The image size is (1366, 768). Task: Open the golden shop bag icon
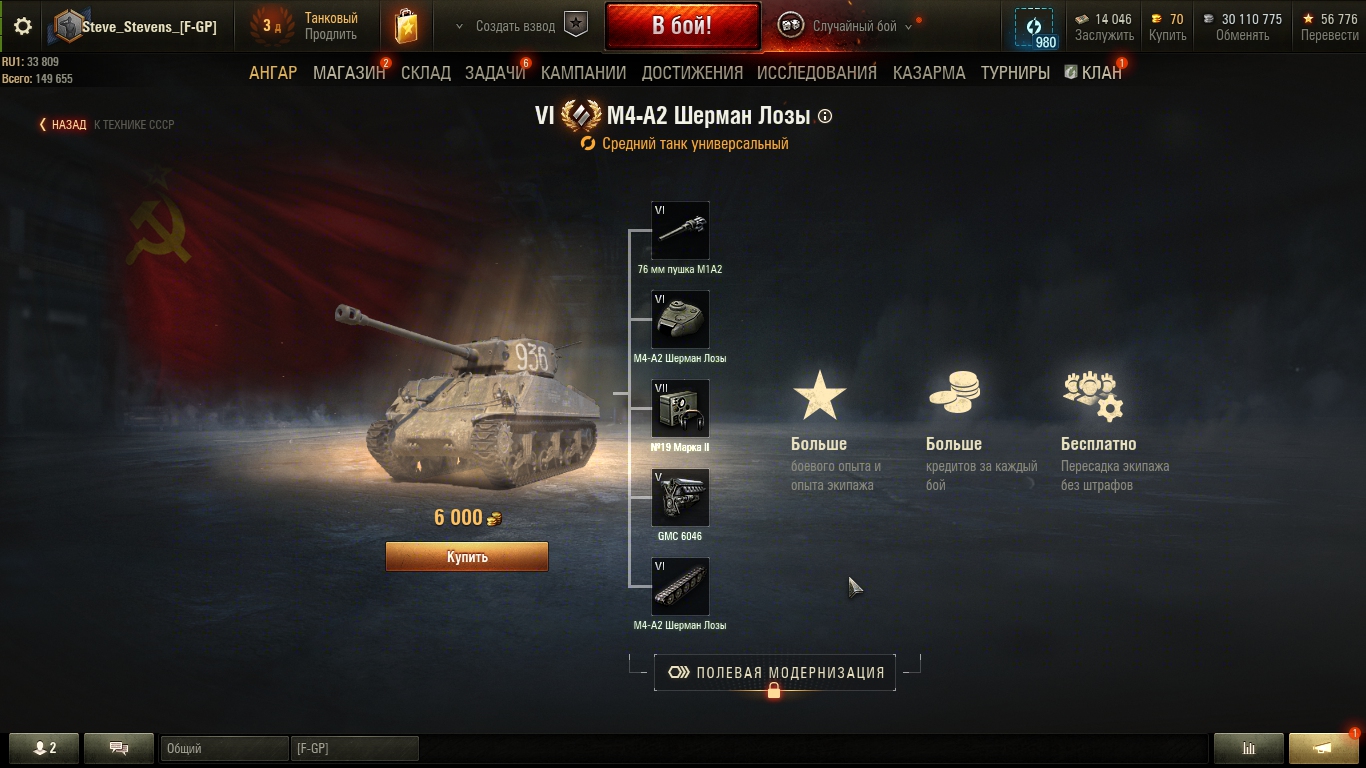coord(406,27)
